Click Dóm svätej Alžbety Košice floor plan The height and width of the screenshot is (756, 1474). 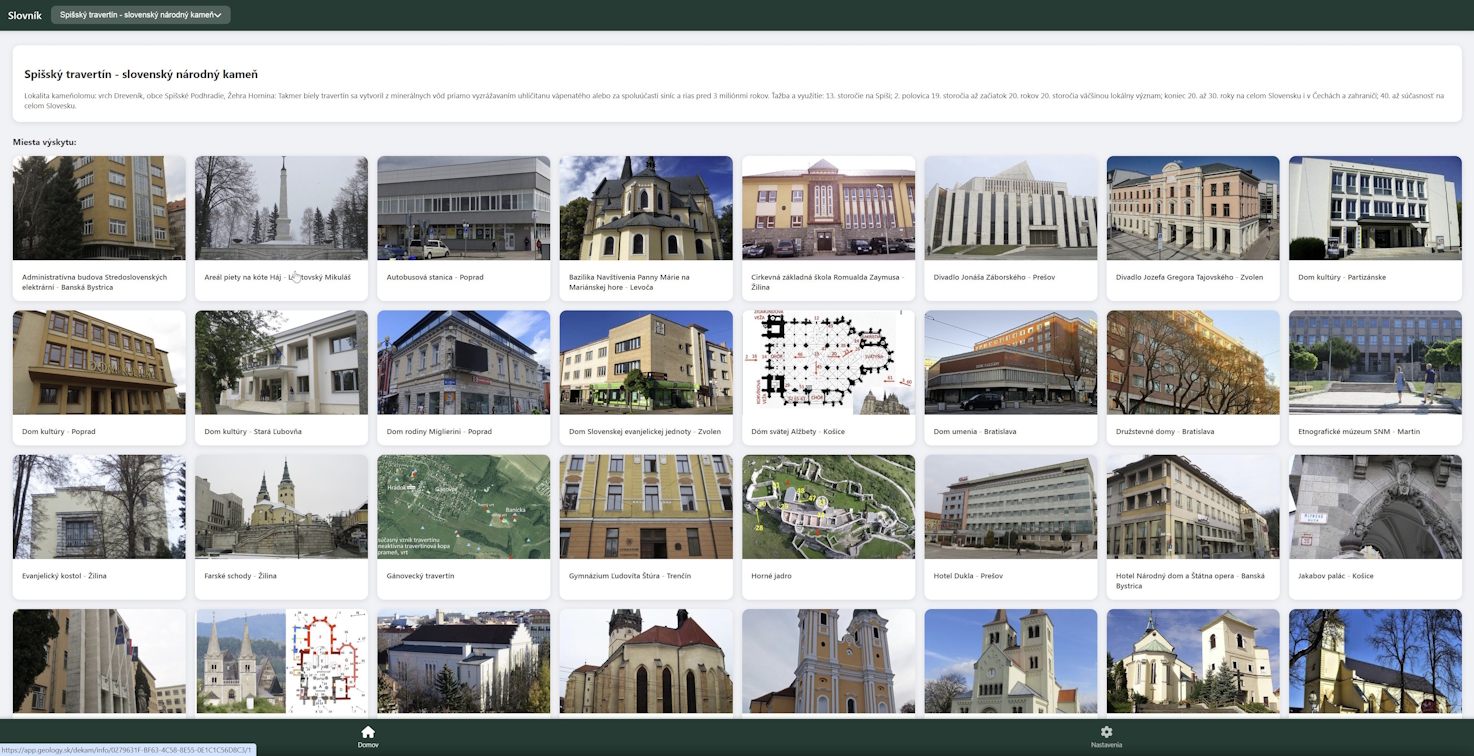[x=828, y=362]
